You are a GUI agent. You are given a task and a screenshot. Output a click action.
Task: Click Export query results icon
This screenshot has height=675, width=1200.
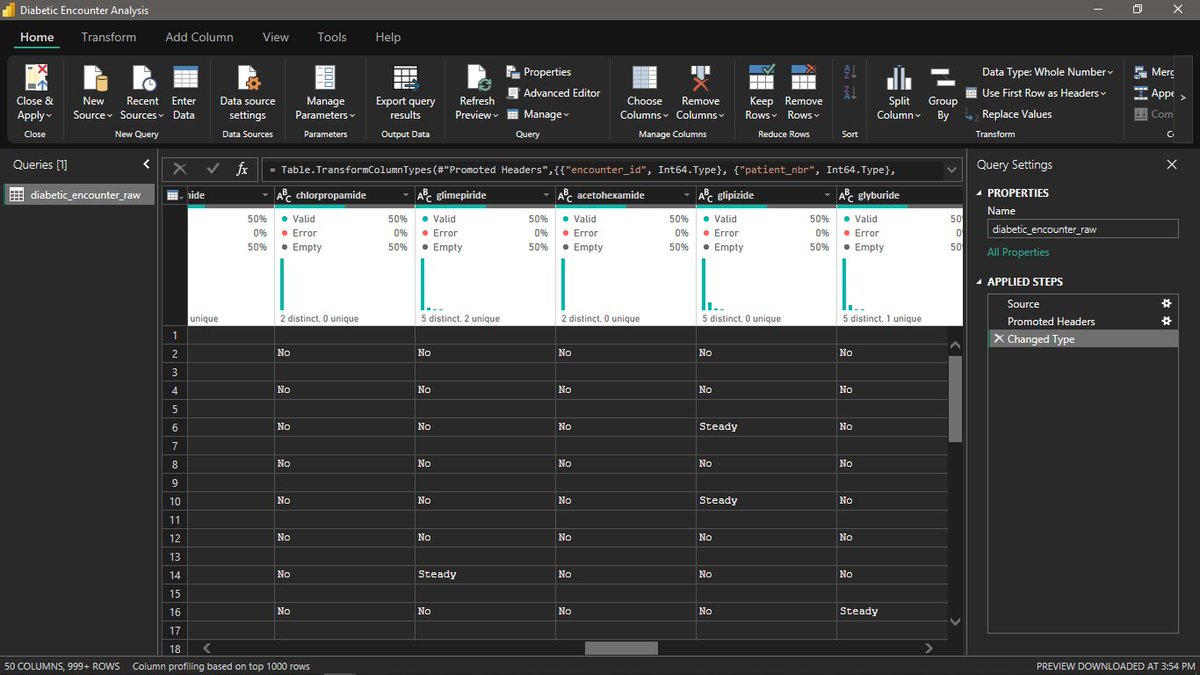pyautogui.click(x=405, y=78)
